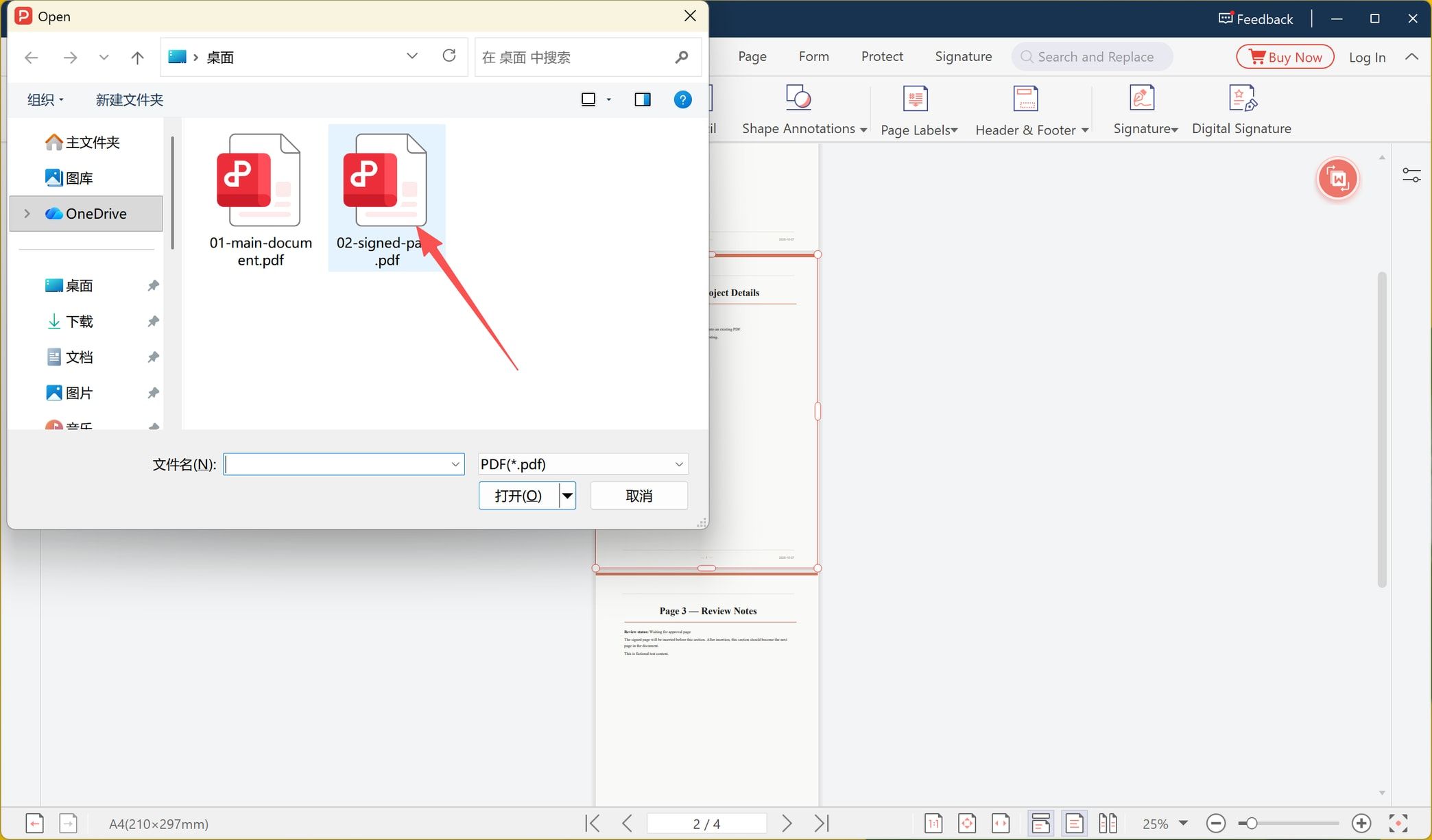Switch to the Form ribbon tab

pyautogui.click(x=814, y=56)
